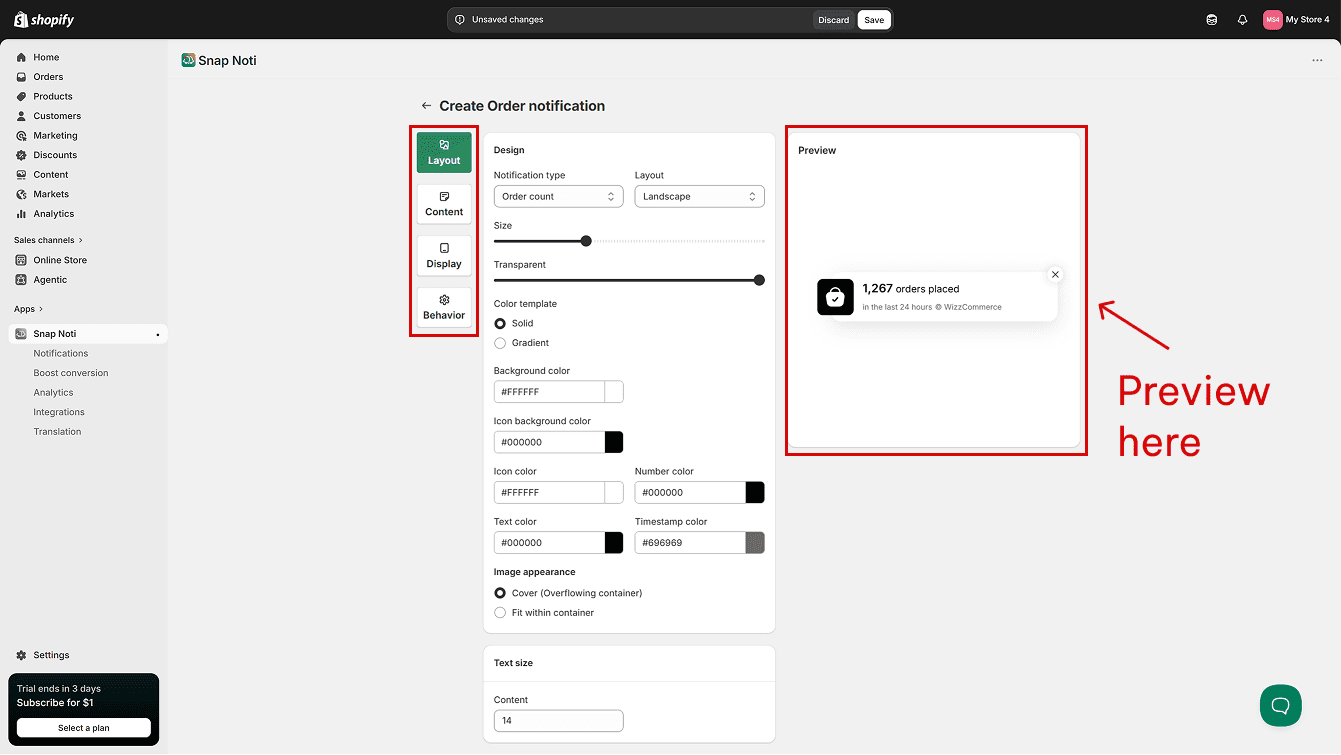Open the Background color swatch

[614, 392]
